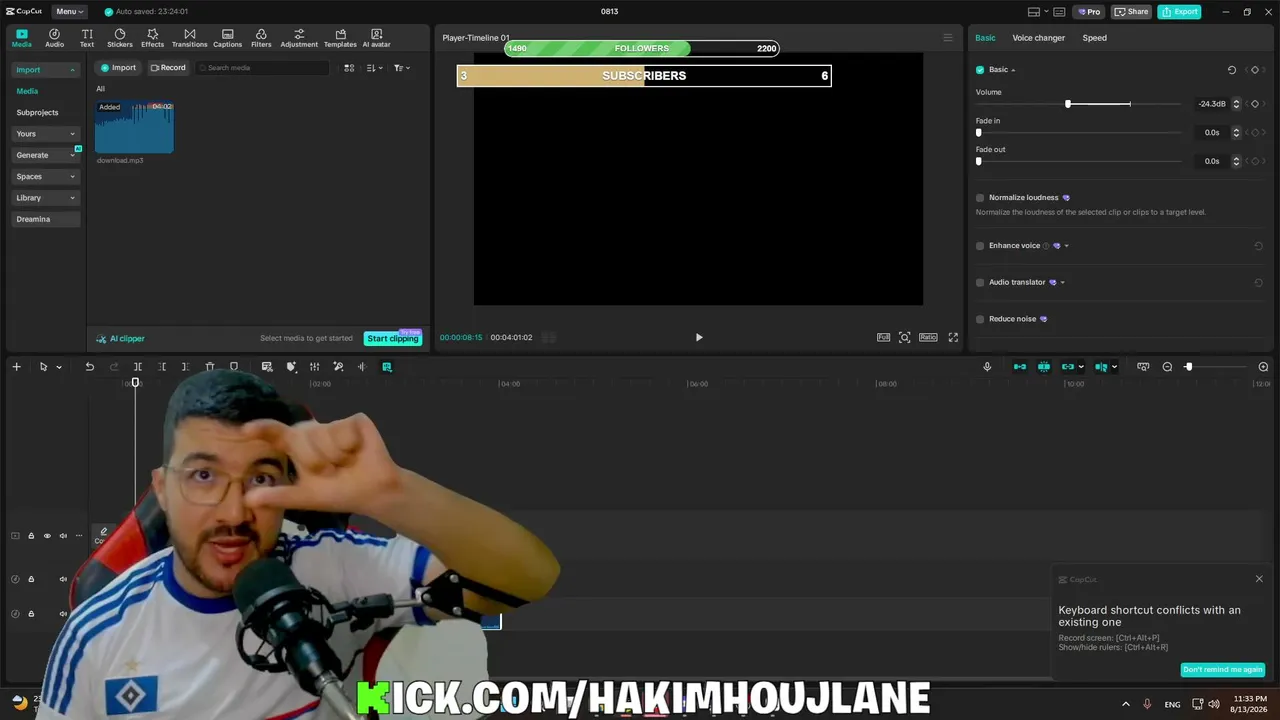The image size is (1280, 720).
Task: Open the Text tool panel
Action: (87, 38)
